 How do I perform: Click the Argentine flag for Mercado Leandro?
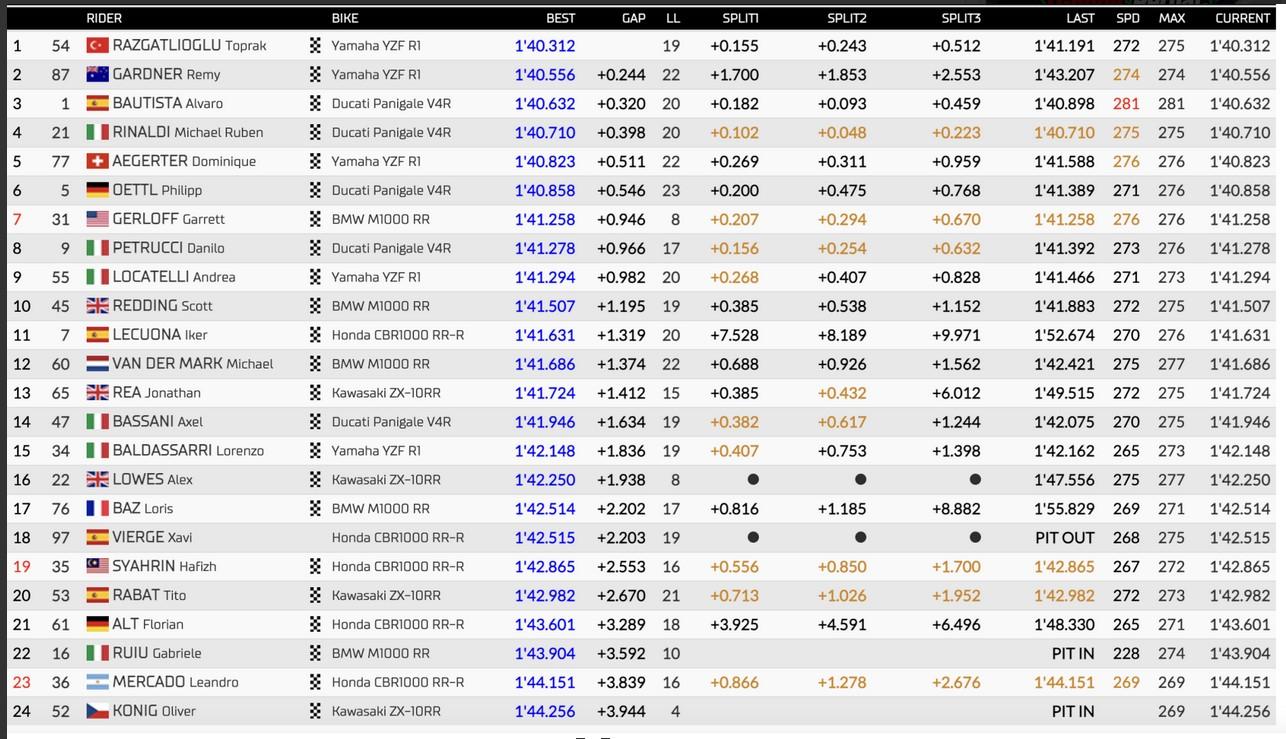[x=97, y=682]
